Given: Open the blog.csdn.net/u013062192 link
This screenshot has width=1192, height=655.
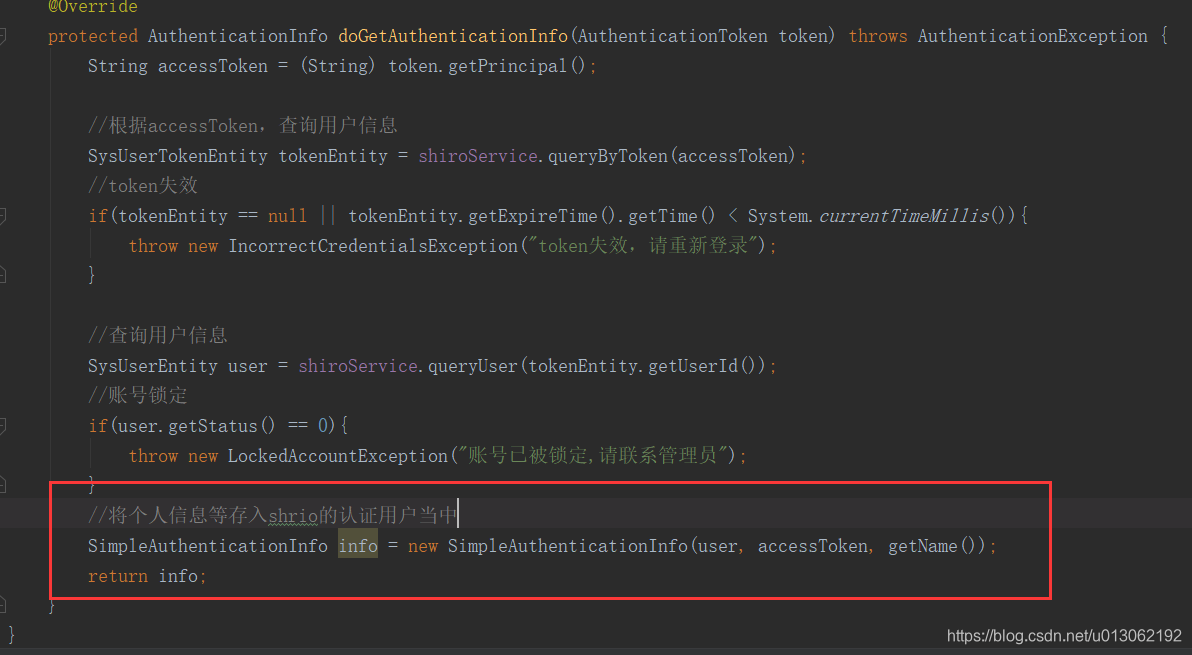Looking at the screenshot, I should tap(1064, 635).
